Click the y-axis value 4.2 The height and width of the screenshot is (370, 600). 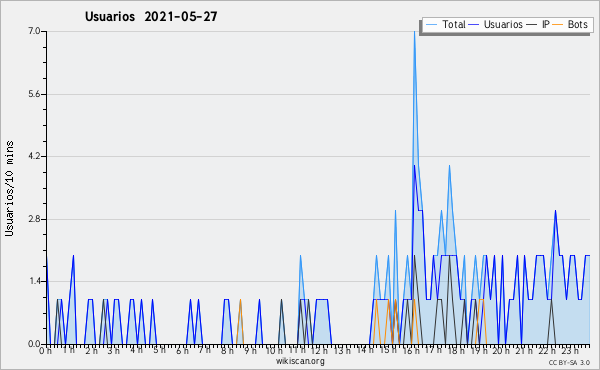34,156
